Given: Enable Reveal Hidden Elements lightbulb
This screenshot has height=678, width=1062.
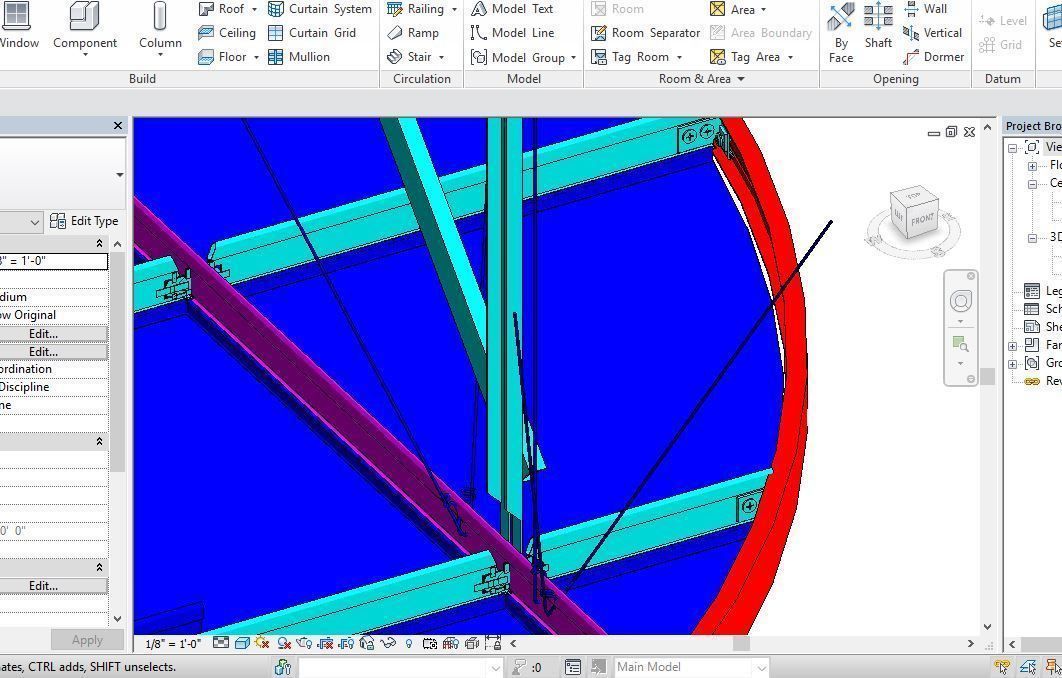Looking at the screenshot, I should pos(407,643).
